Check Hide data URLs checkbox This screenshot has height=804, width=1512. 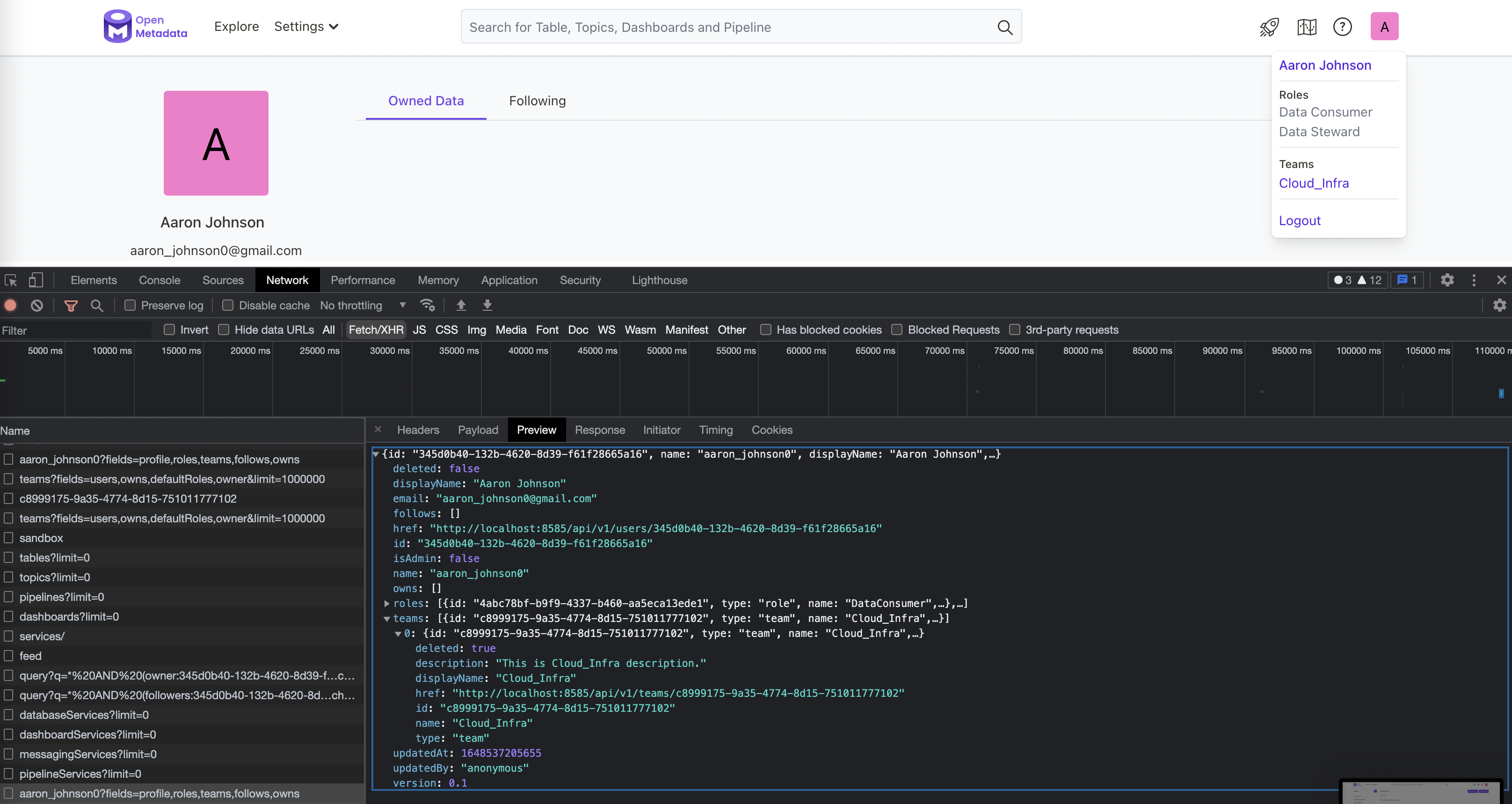pyautogui.click(x=224, y=329)
